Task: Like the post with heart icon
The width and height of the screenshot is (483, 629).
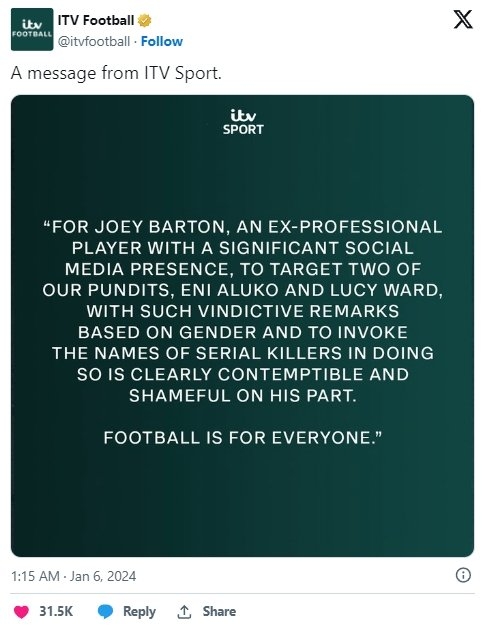Action: (21, 612)
